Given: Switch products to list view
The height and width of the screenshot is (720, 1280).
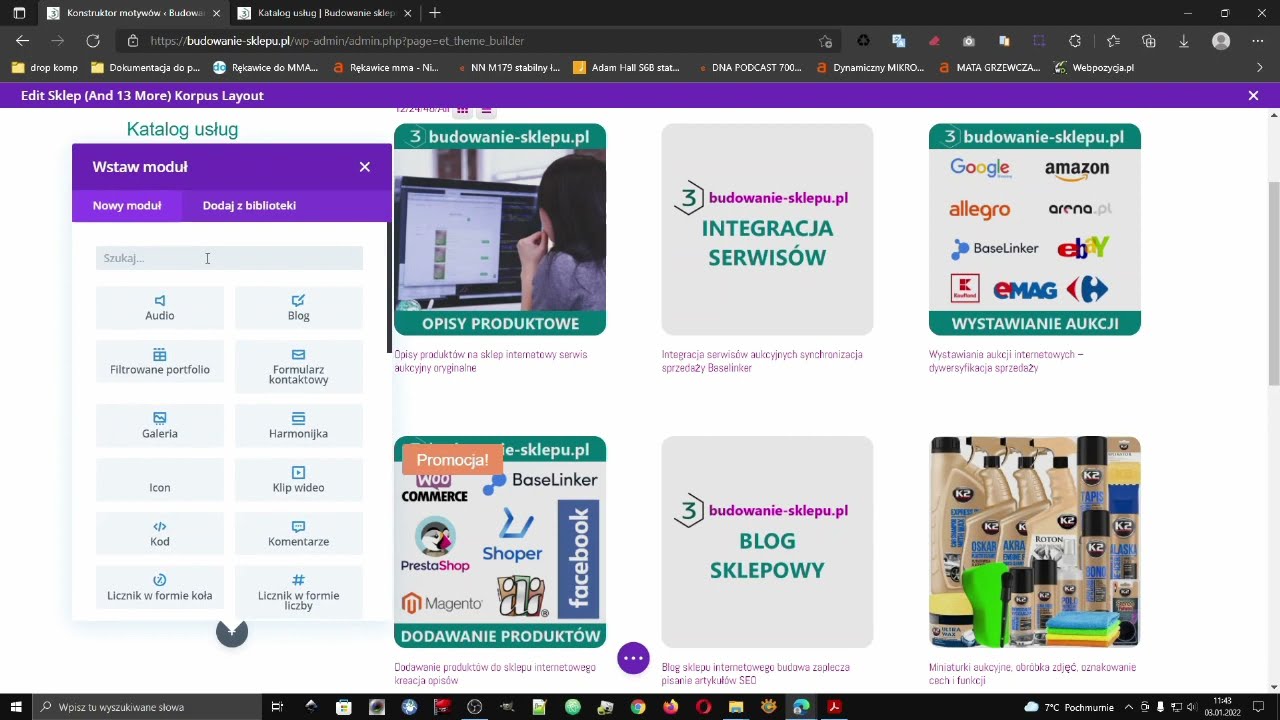Looking at the screenshot, I should coord(486,110).
